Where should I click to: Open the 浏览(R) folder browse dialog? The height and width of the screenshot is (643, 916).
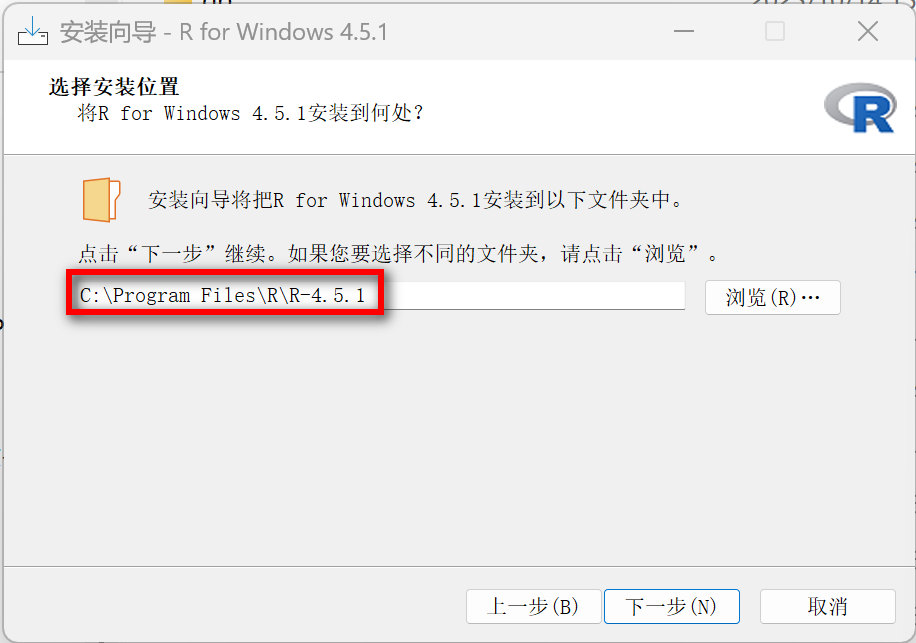pyautogui.click(x=772, y=298)
